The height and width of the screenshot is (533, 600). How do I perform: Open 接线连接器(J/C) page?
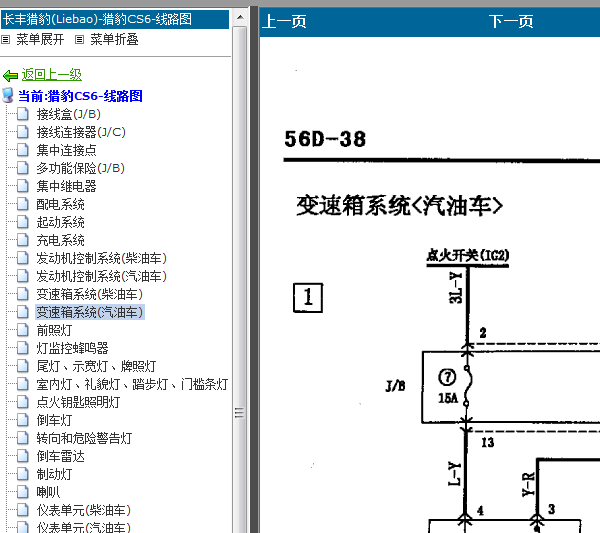pos(81,132)
